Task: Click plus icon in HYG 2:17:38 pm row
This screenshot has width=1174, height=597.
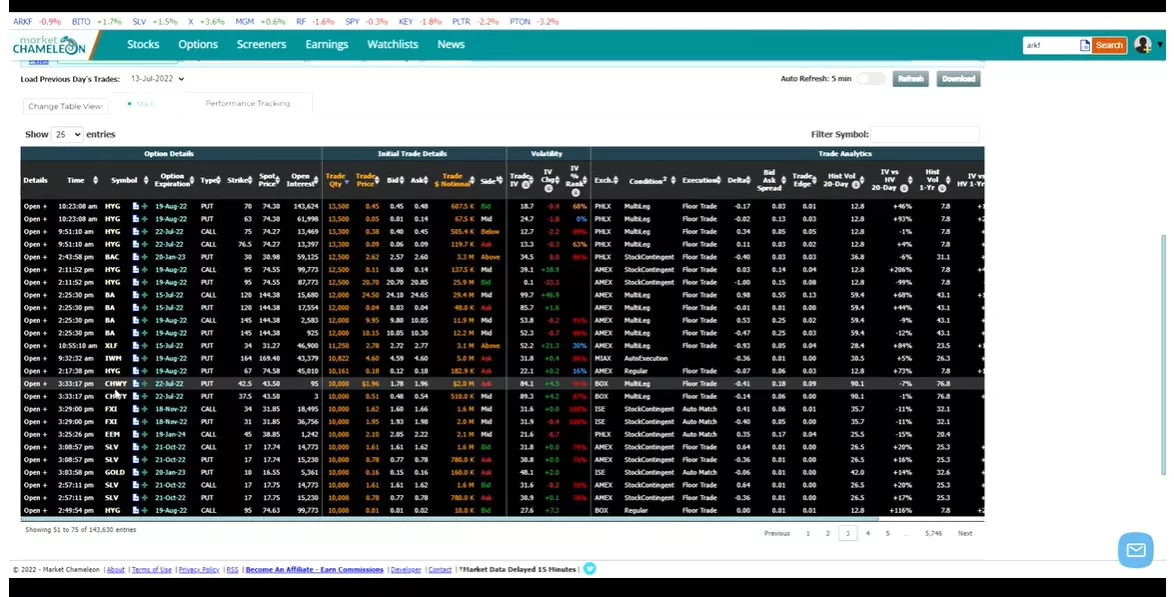Action: pyautogui.click(x=145, y=371)
